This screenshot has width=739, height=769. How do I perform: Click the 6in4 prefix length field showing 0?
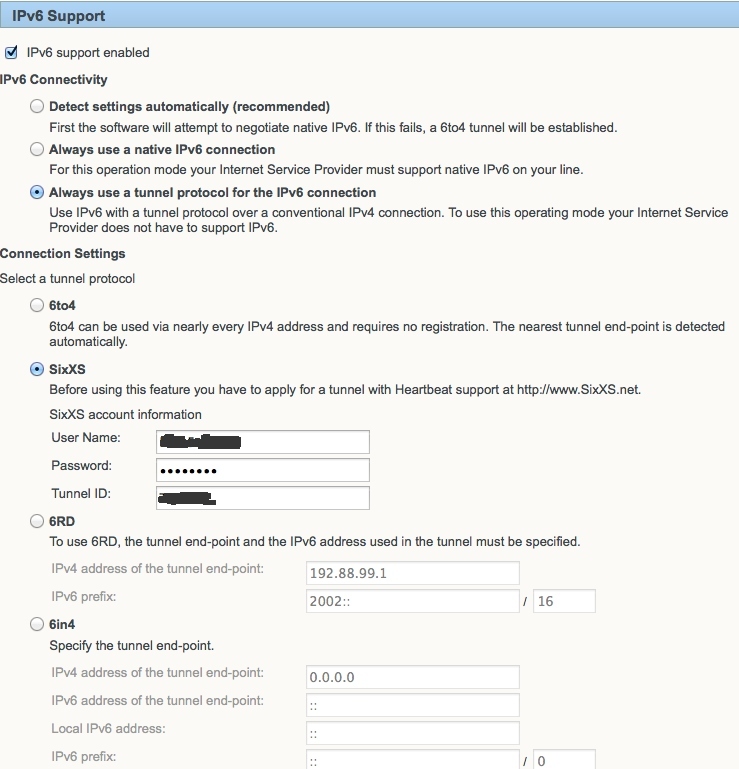tap(564, 759)
